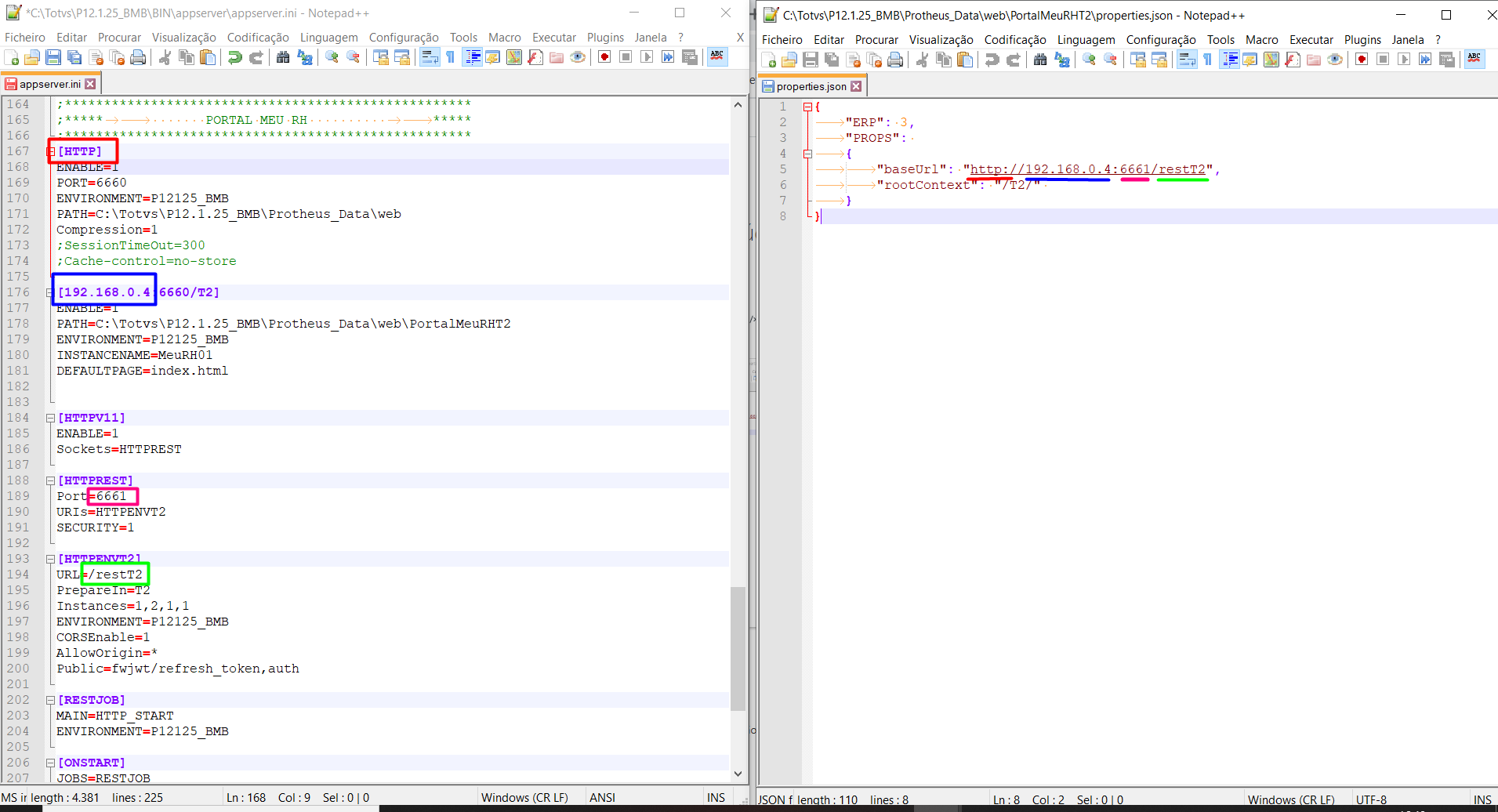Click the PORT=6660 line
1498x812 pixels.
(91, 183)
